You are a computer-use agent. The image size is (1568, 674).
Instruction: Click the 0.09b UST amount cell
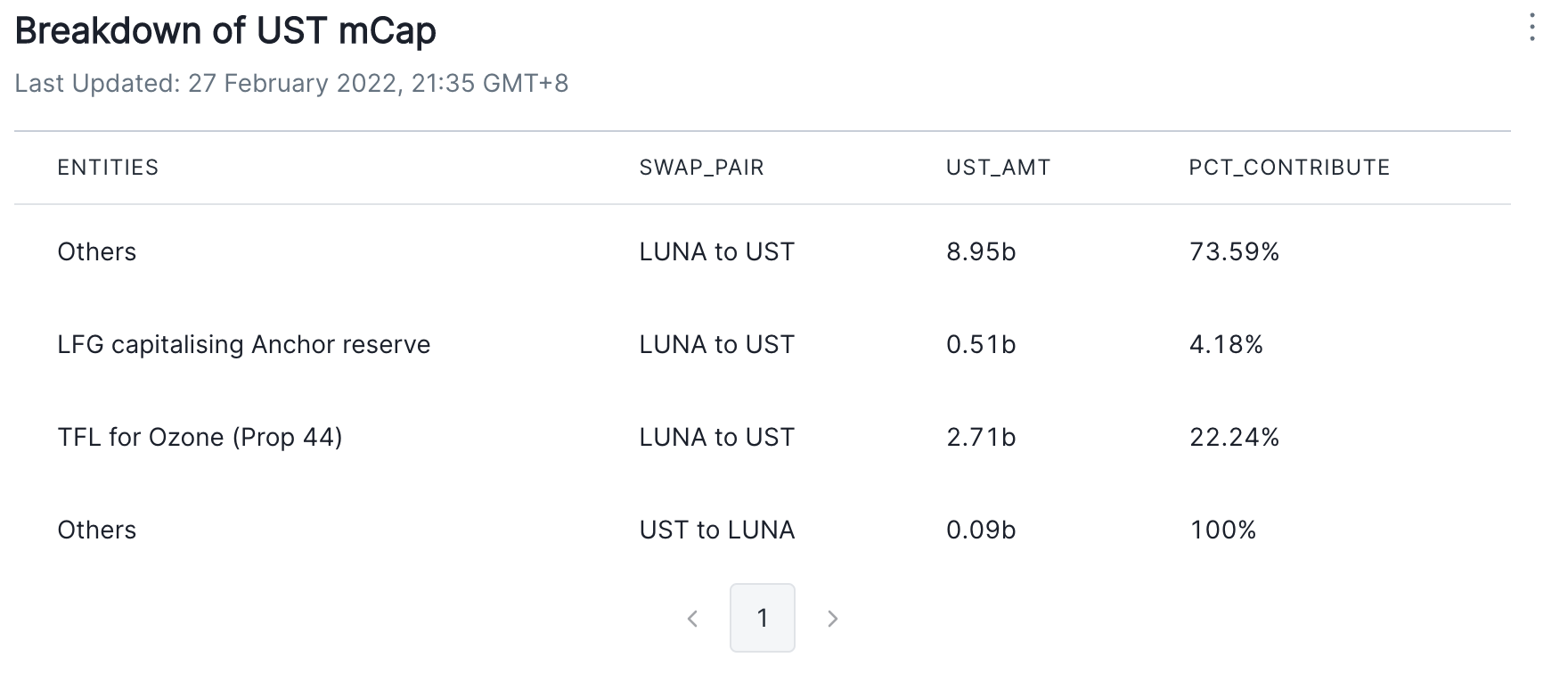(981, 530)
